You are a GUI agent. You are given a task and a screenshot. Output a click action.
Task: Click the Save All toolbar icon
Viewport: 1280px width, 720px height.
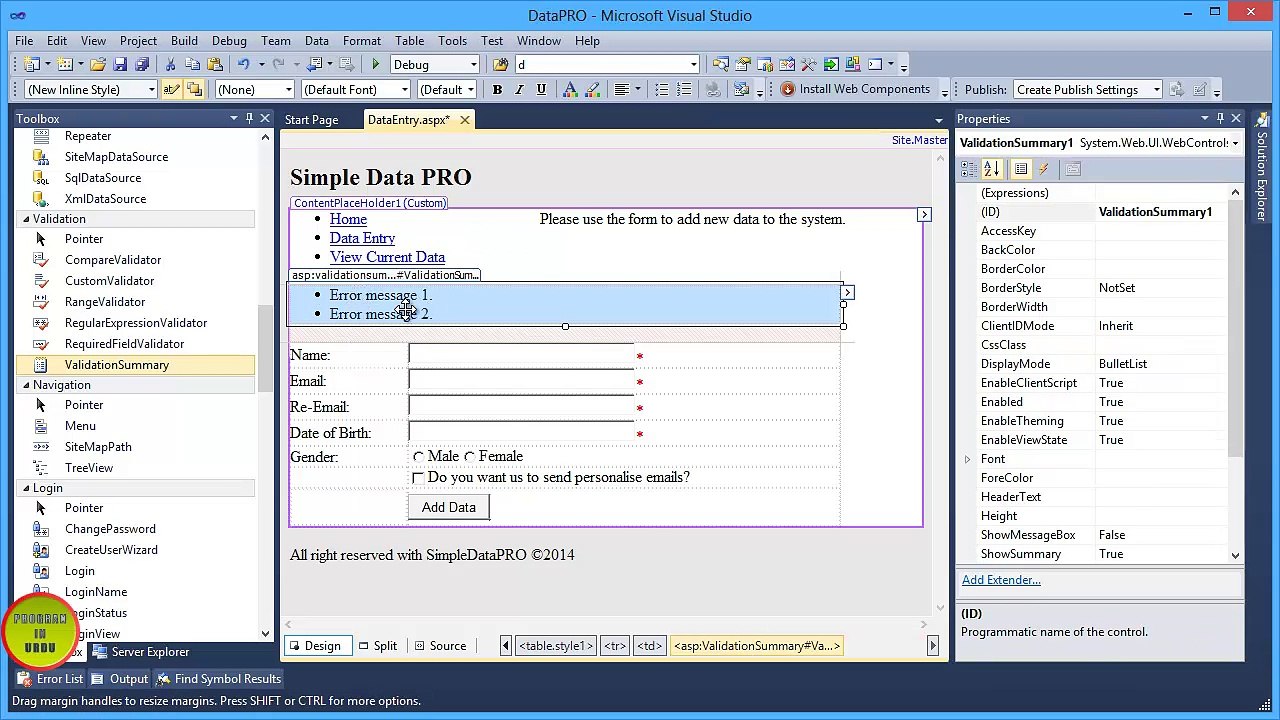pyautogui.click(x=141, y=65)
